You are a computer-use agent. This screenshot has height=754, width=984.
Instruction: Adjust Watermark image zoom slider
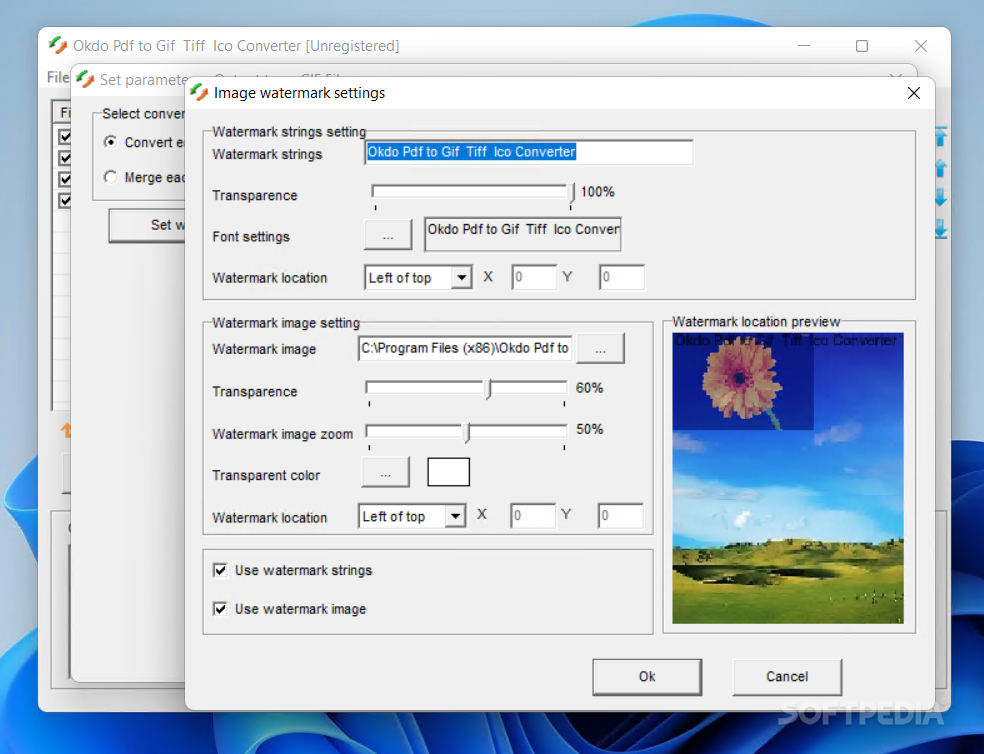coord(466,434)
